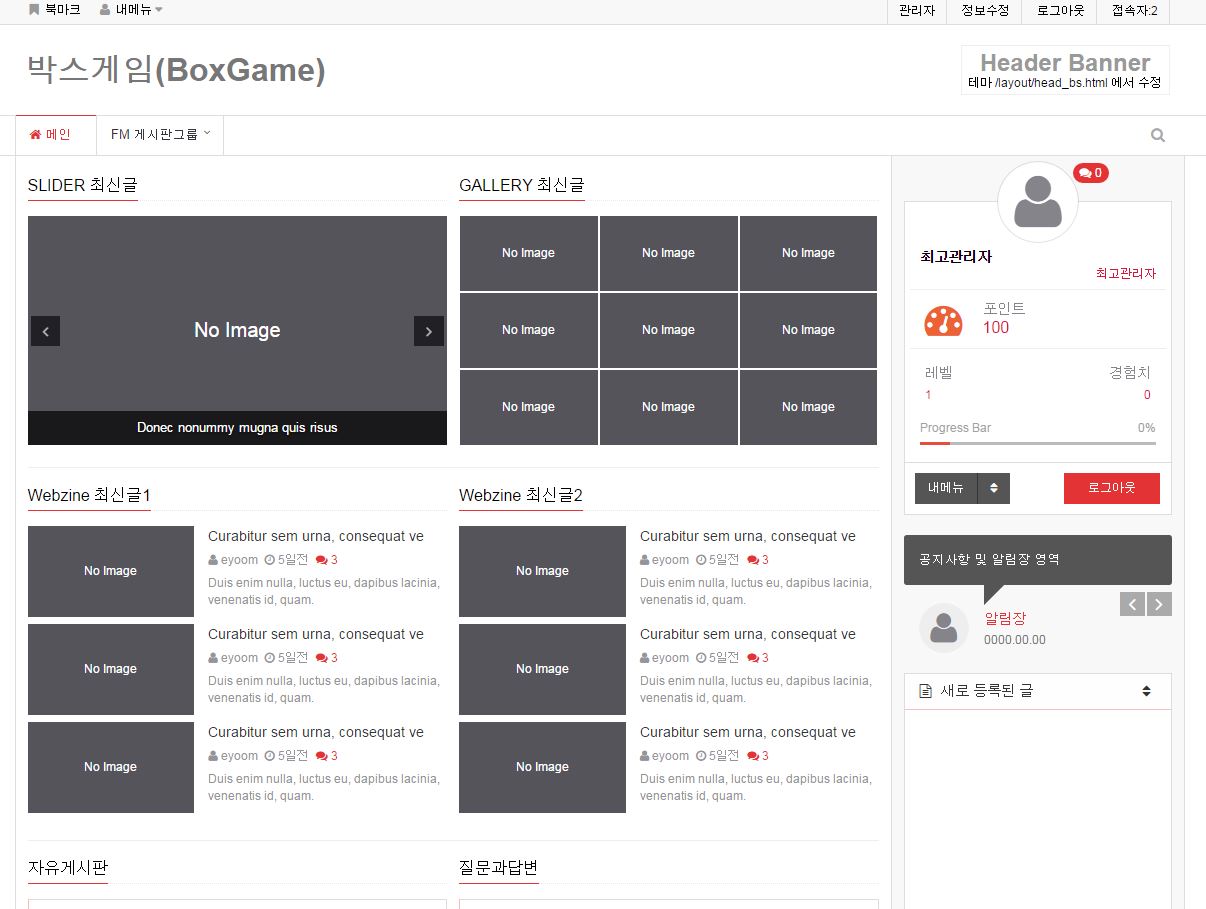This screenshot has width=1206, height=909.
Task: Go to the previous notice
Action: pos(1132,604)
